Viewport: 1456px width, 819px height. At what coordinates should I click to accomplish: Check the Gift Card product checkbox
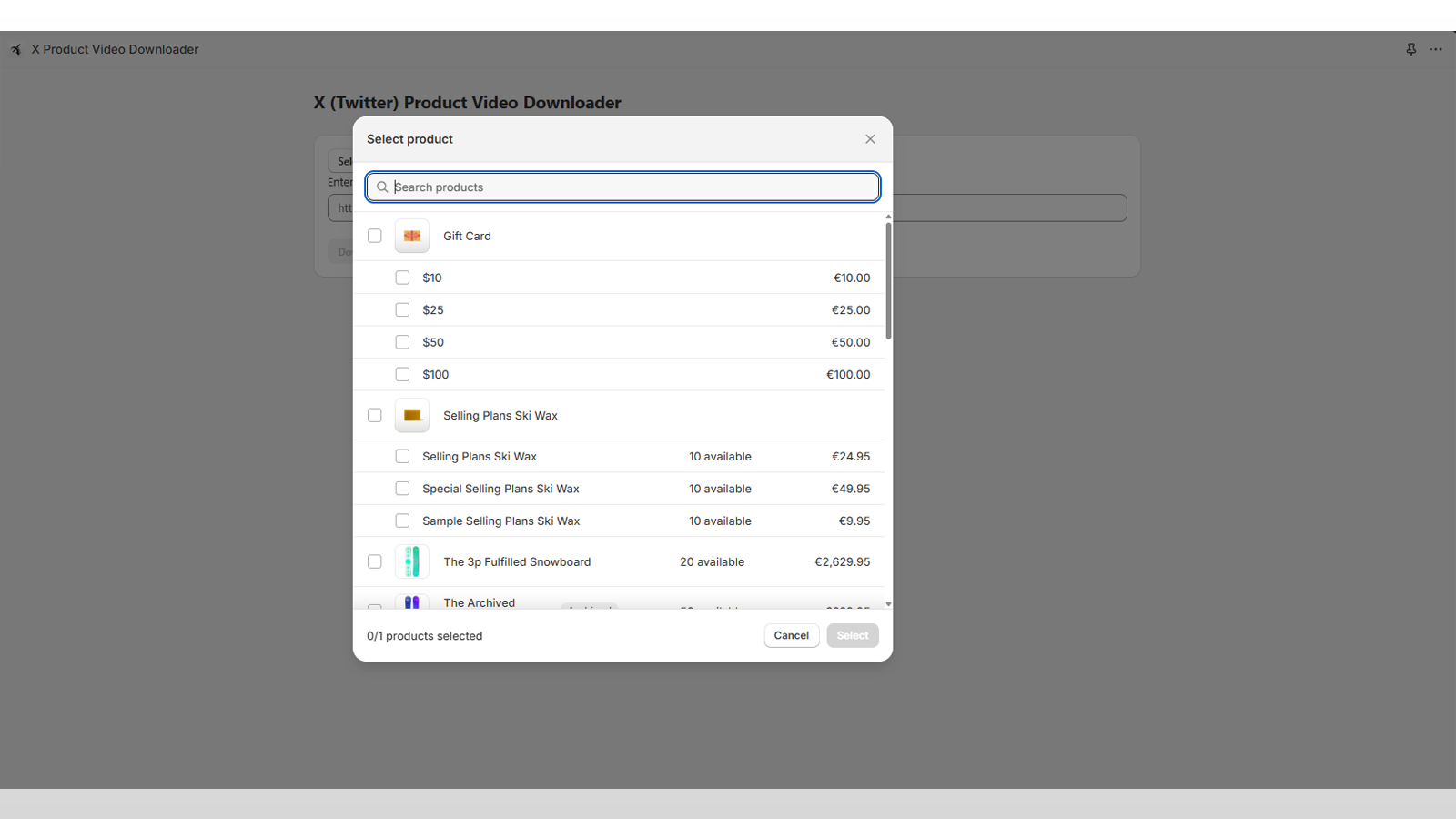coord(375,236)
